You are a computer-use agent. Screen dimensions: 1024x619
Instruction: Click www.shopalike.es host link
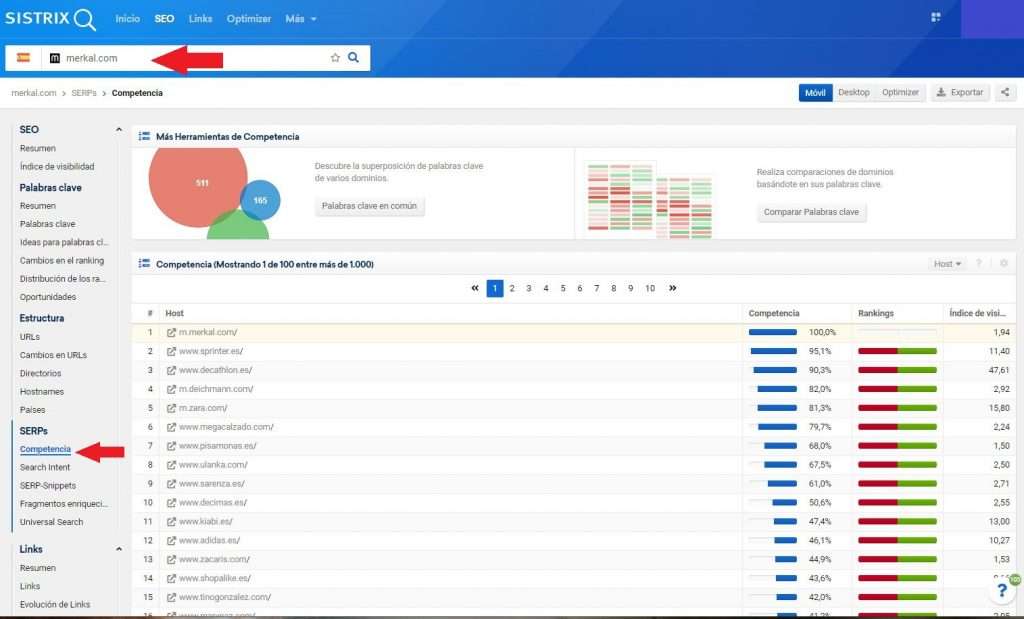click(215, 579)
